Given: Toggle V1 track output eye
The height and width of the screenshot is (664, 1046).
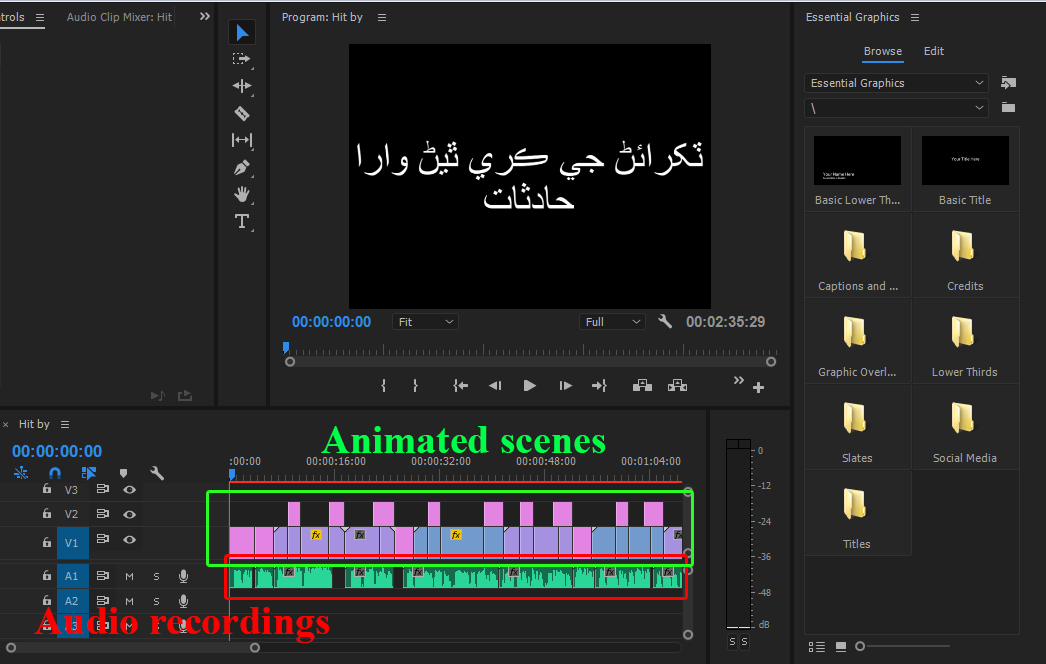Looking at the screenshot, I should [x=129, y=540].
